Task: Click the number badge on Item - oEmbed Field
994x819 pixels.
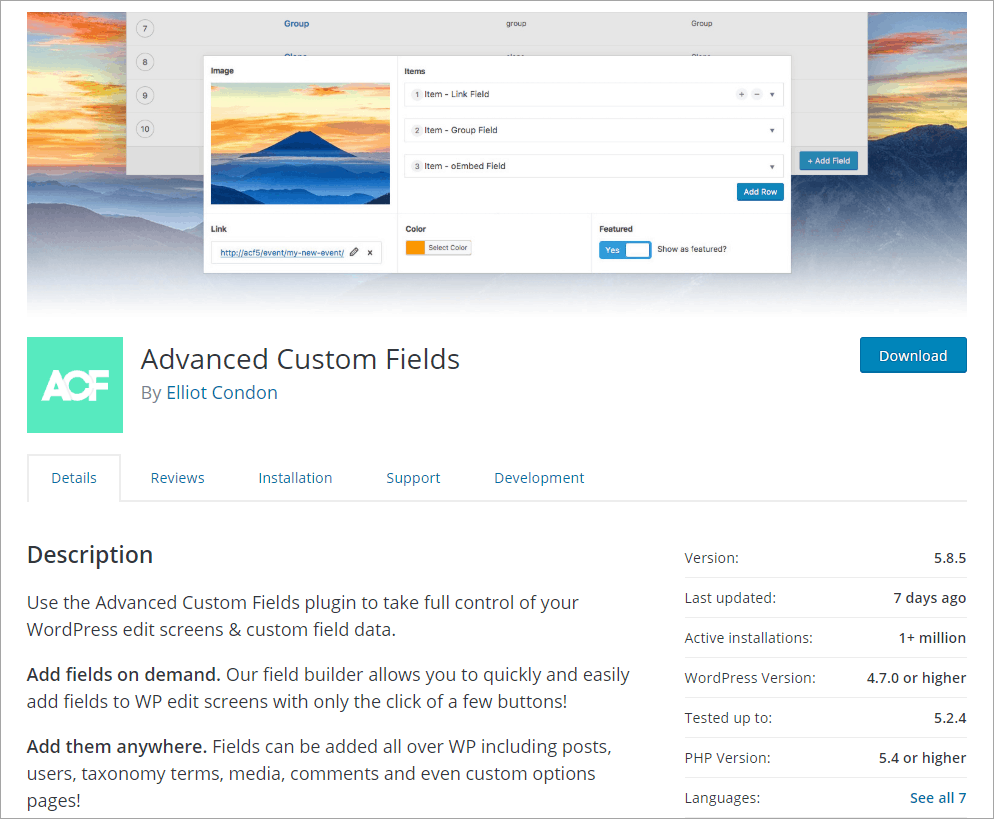Action: coord(416,165)
